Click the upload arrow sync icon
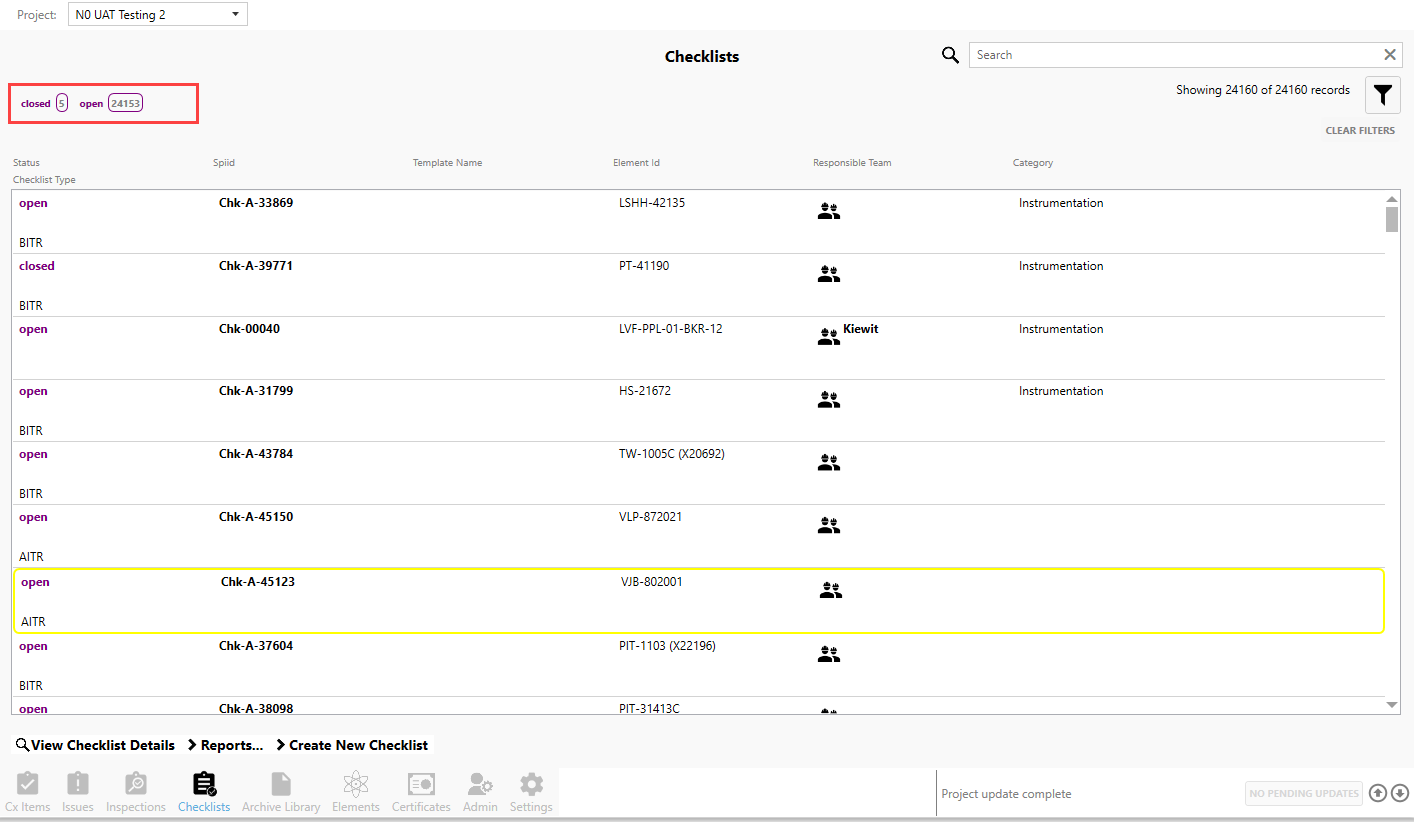 pyautogui.click(x=1378, y=793)
